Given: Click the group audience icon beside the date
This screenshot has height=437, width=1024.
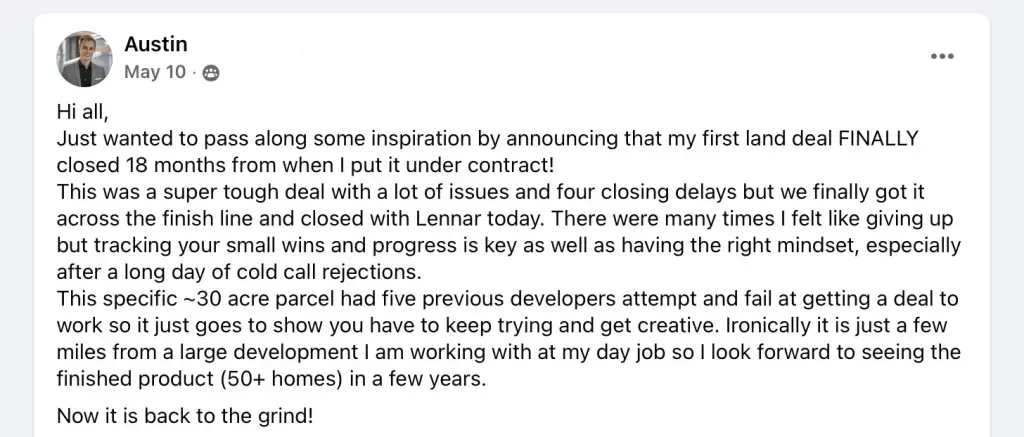Looking at the screenshot, I should (x=210, y=72).
